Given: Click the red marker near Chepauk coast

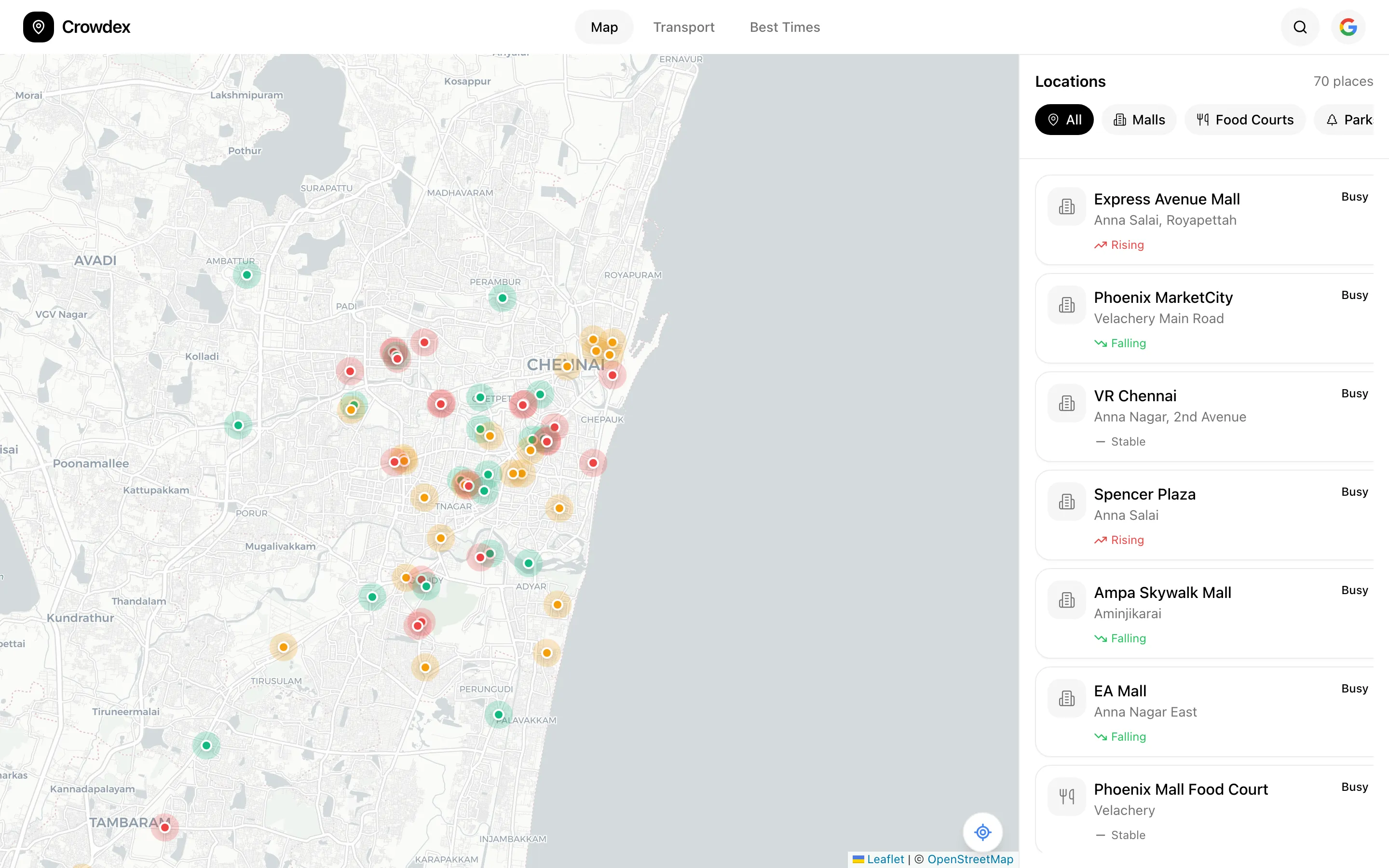Looking at the screenshot, I should pyautogui.click(x=593, y=463).
